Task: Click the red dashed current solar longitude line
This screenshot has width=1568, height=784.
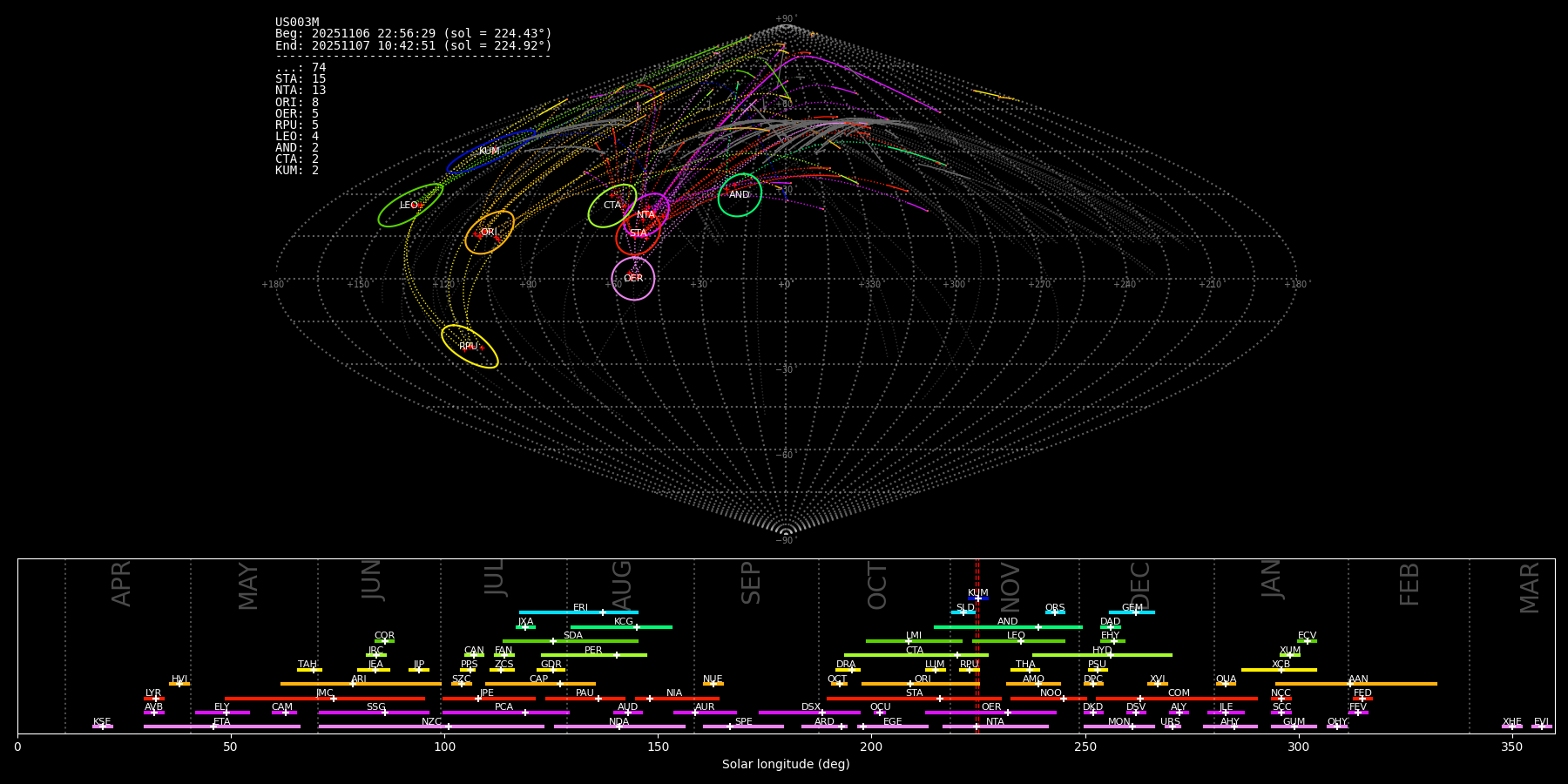Action: 977,662
